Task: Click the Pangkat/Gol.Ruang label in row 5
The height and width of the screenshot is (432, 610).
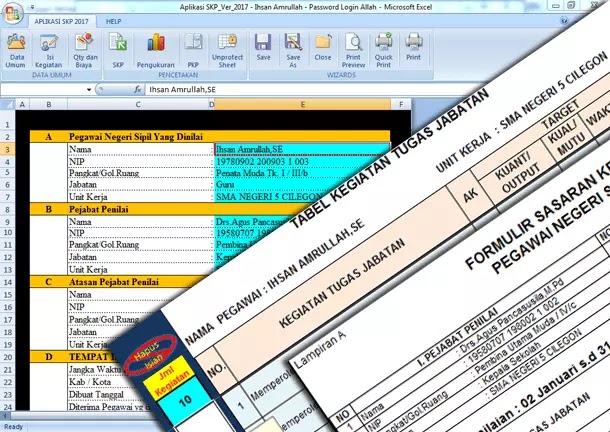Action: 104,173
